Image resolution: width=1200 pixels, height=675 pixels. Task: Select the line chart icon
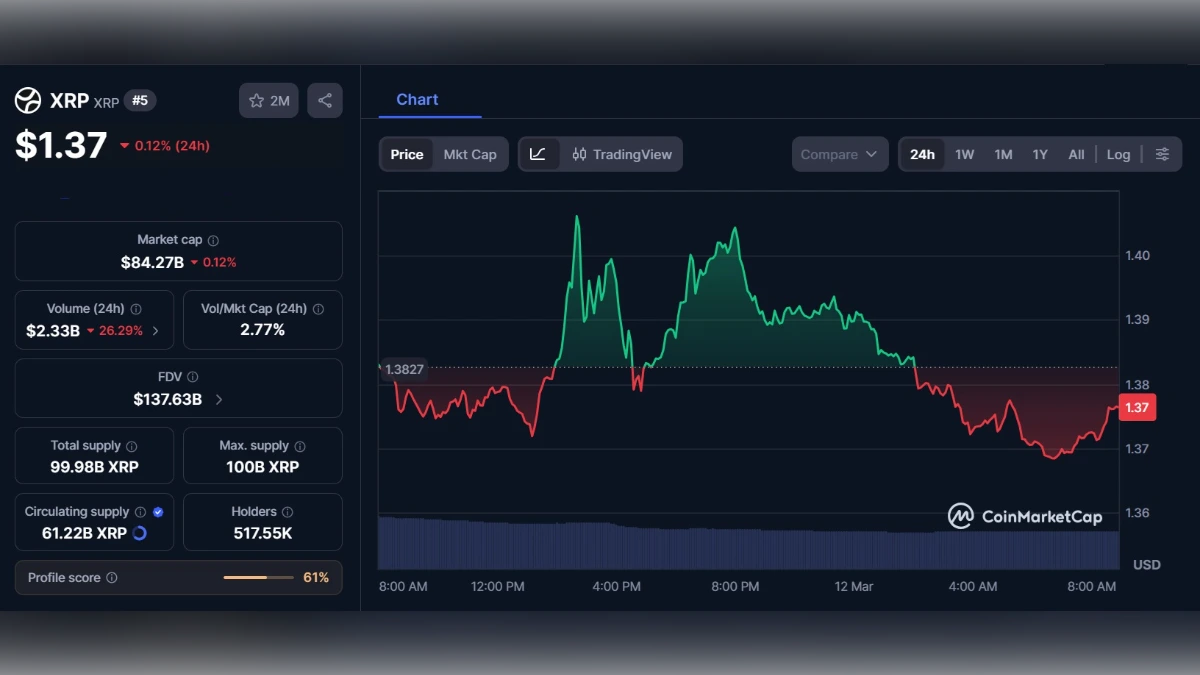(x=538, y=154)
